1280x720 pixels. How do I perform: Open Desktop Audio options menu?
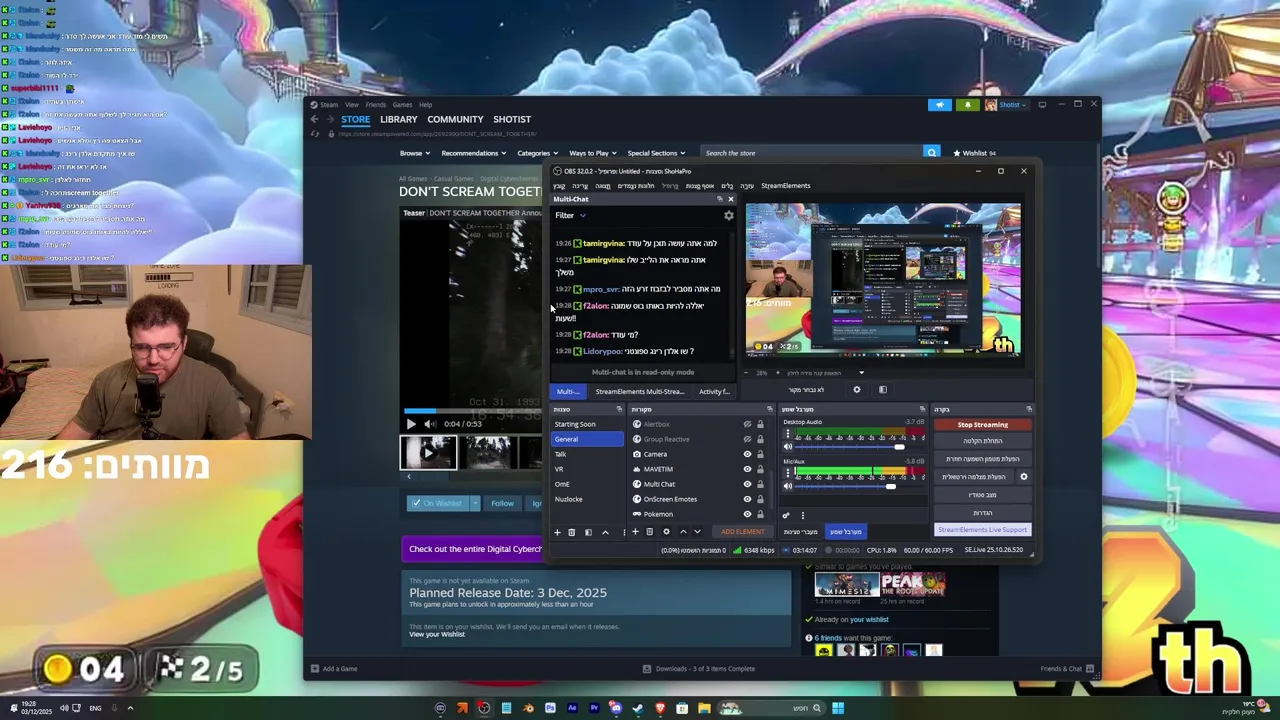(788, 433)
